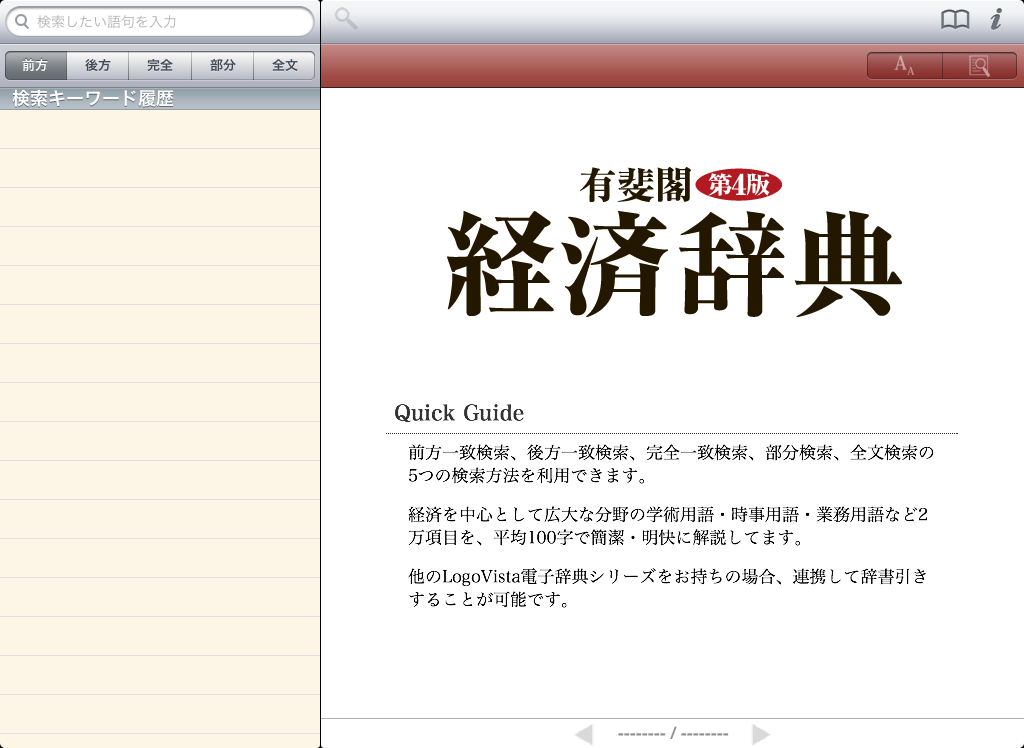Click the red 第4版 edition badge
The height and width of the screenshot is (748, 1024).
[738, 184]
